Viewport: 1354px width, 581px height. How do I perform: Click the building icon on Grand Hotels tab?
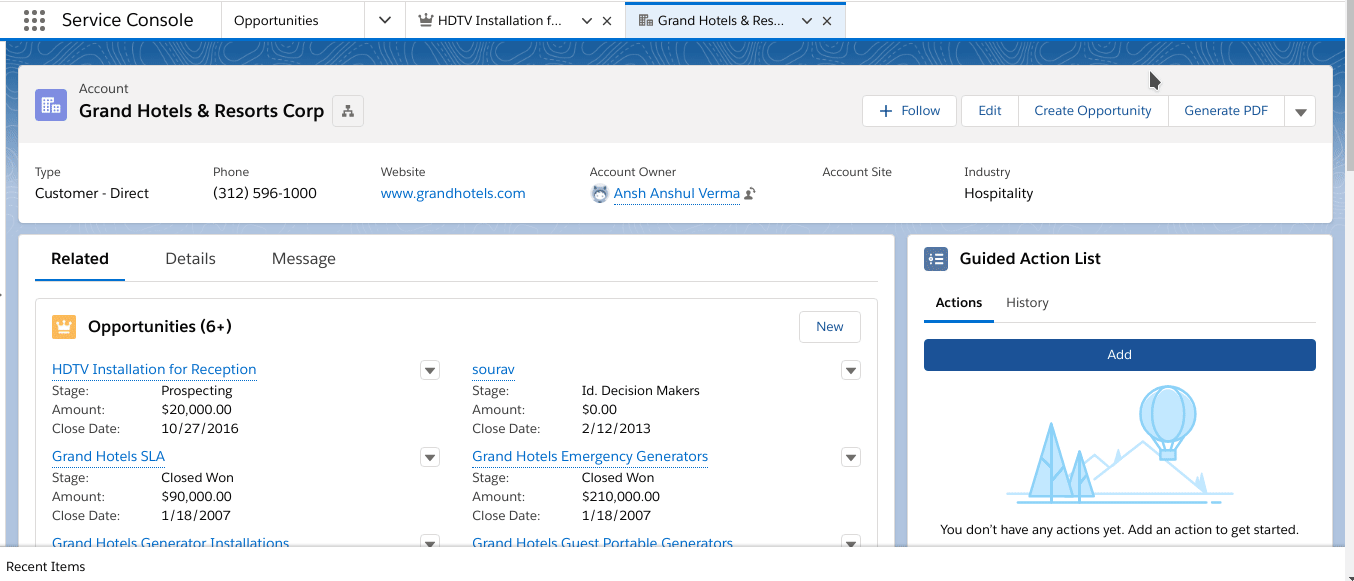[645, 20]
